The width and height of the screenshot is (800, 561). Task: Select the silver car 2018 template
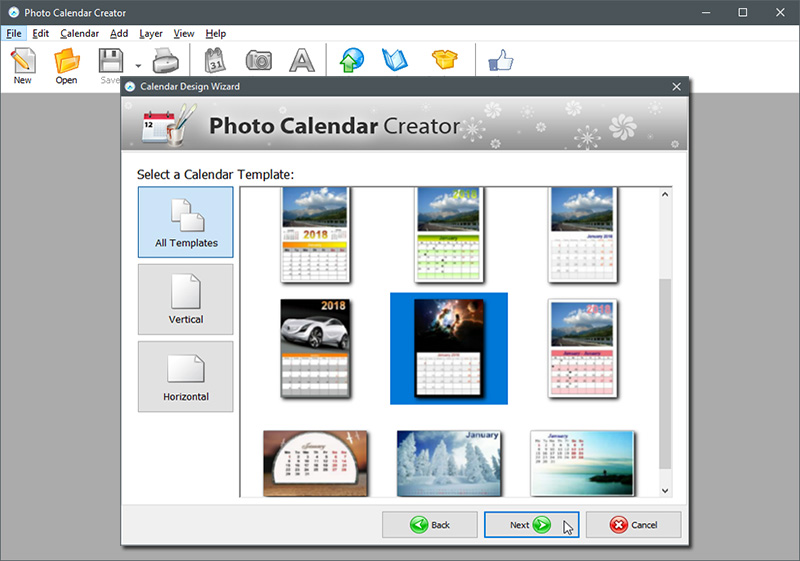click(x=315, y=348)
